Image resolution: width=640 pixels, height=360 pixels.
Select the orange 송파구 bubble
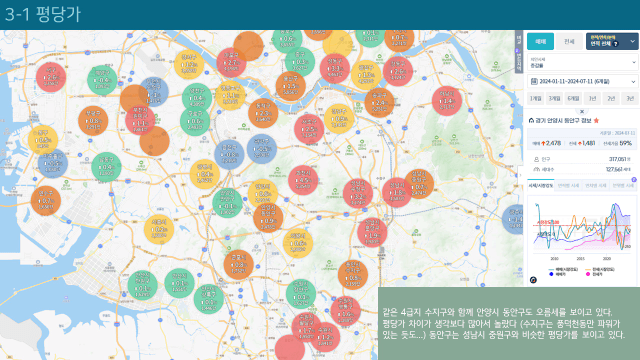(380, 102)
